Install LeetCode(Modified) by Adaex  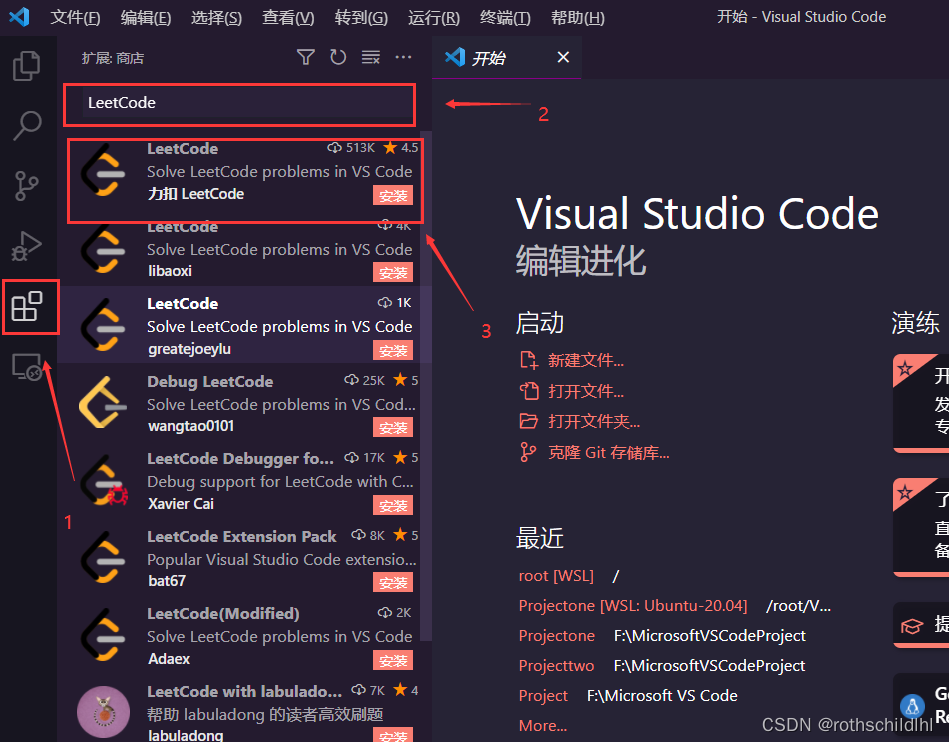(x=393, y=660)
